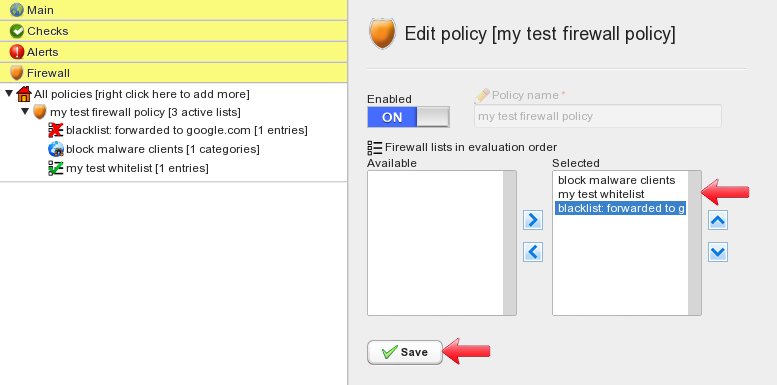
Task: Click the block malware clients globe icon
Action: click(56, 149)
